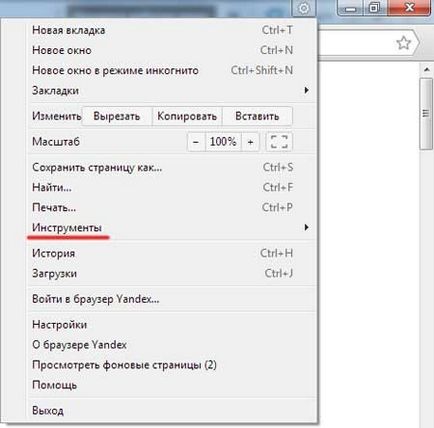Open Загрузки from the menu
Image resolution: width=434 pixels, height=428 pixels.
pyautogui.click(x=171, y=273)
